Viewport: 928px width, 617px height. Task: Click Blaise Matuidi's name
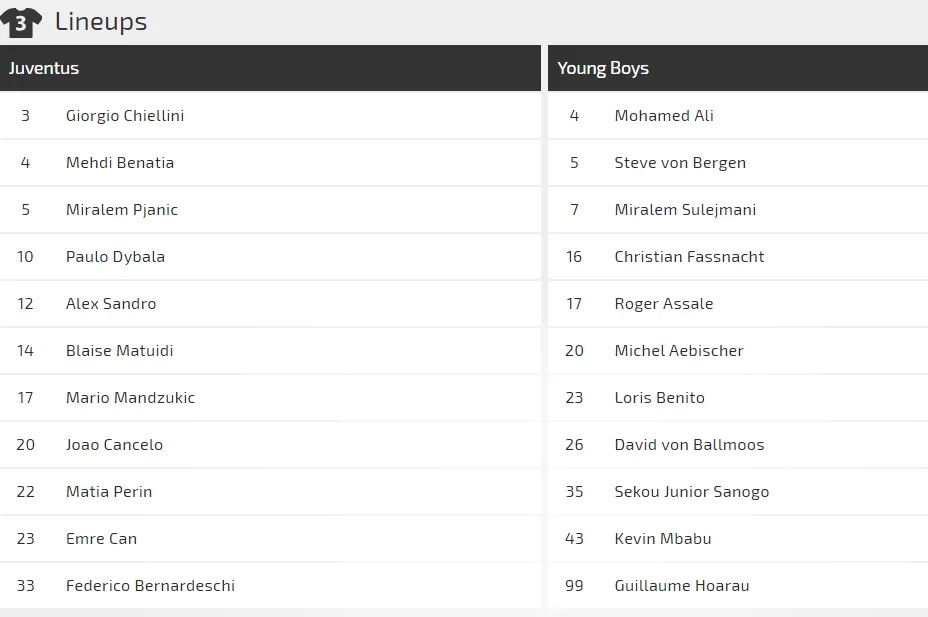(119, 350)
